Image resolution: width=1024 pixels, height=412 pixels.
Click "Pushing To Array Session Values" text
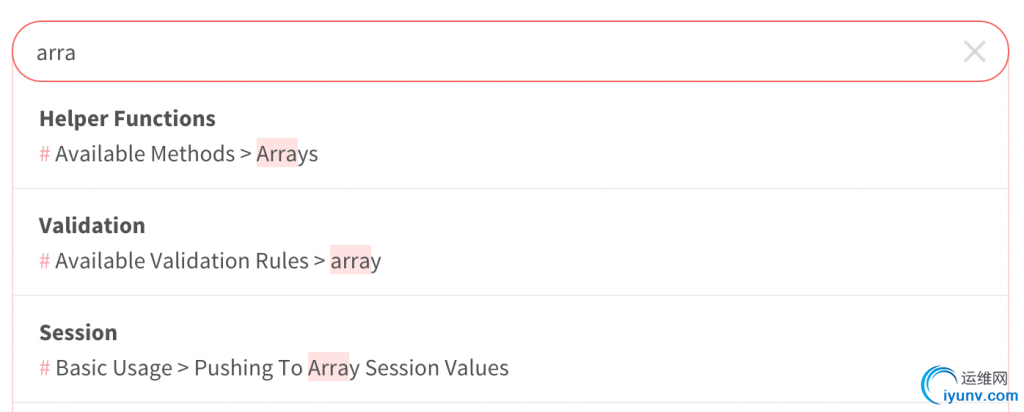pyautogui.click(x=351, y=368)
